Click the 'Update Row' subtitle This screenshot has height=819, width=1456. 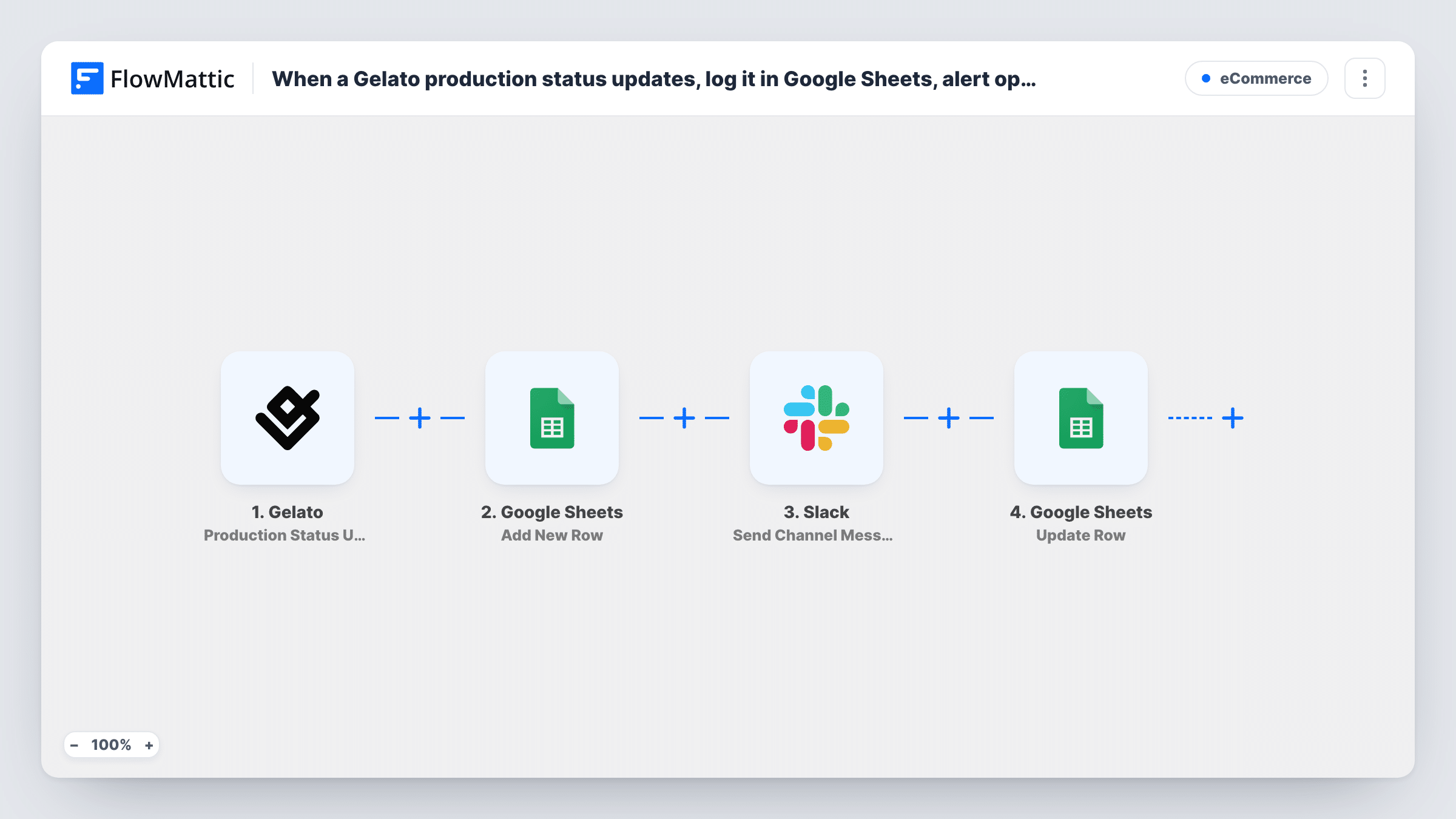(1081, 535)
